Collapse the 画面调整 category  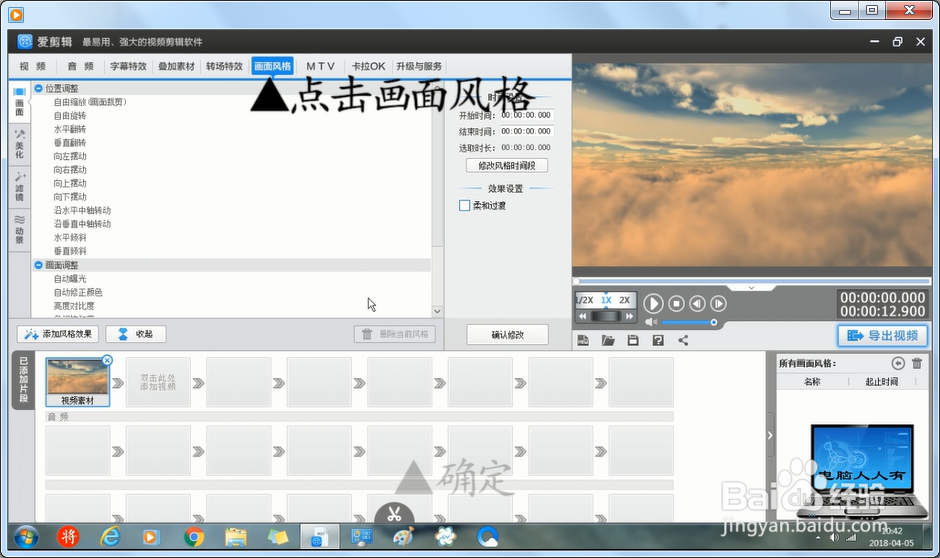tap(38, 265)
